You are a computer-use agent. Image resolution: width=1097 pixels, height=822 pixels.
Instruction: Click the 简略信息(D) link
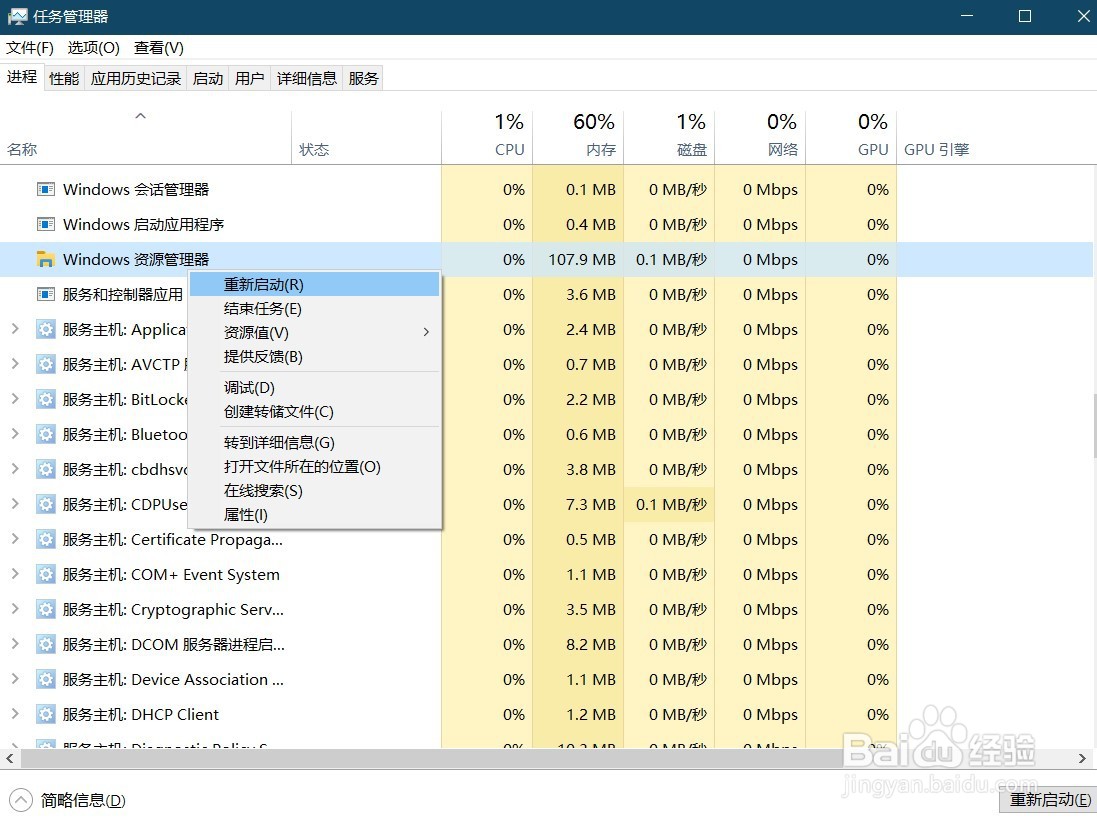pos(83,800)
